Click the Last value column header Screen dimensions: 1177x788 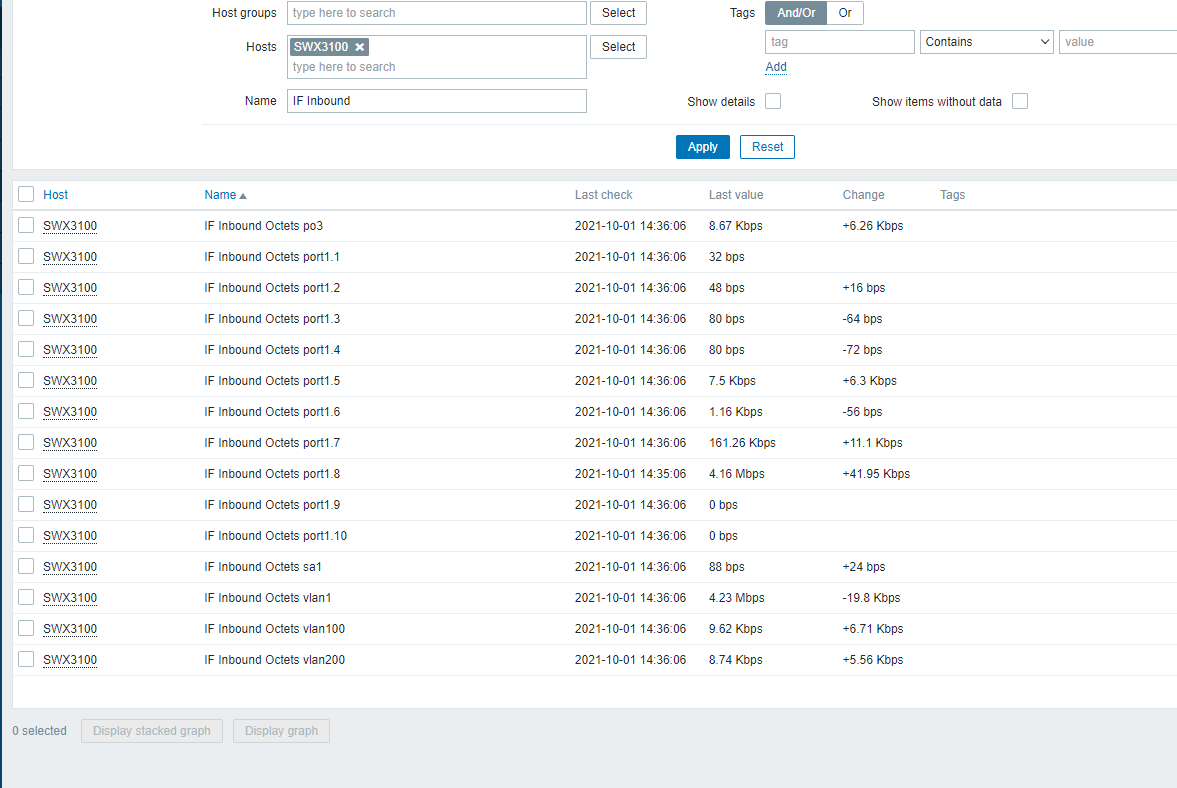click(x=736, y=194)
